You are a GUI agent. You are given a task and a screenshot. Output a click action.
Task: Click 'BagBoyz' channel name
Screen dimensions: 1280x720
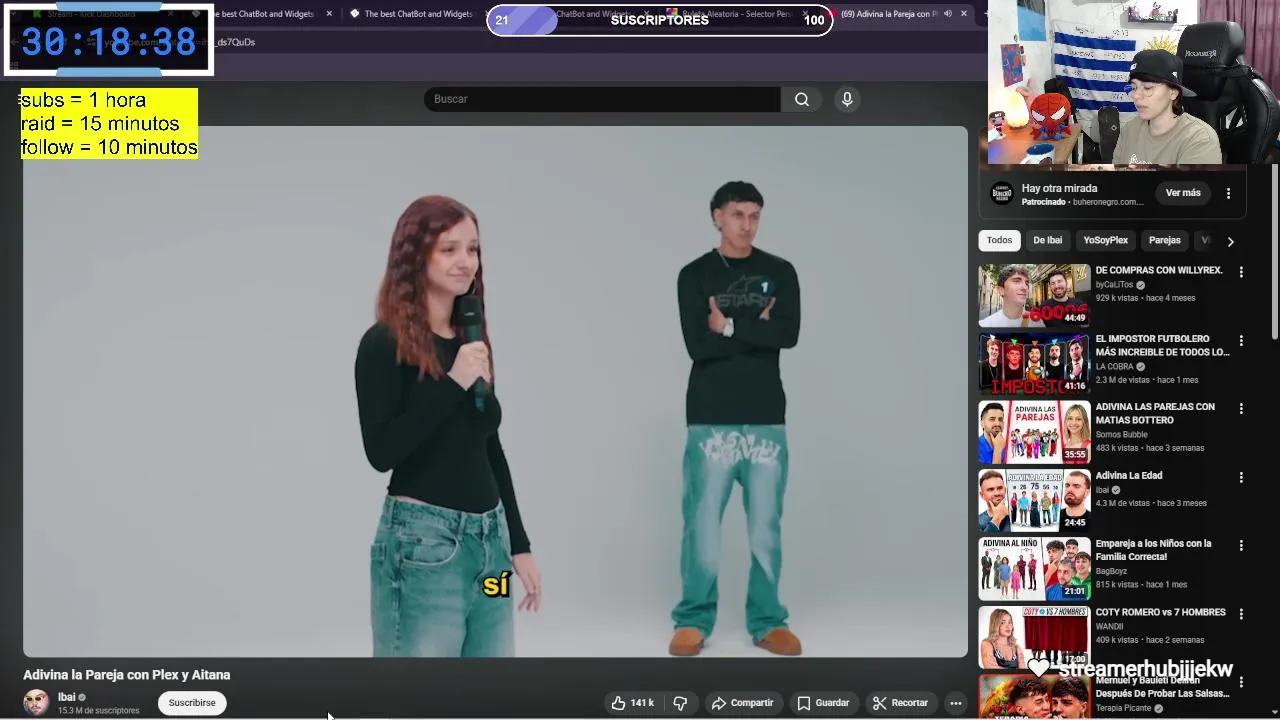1112,571
